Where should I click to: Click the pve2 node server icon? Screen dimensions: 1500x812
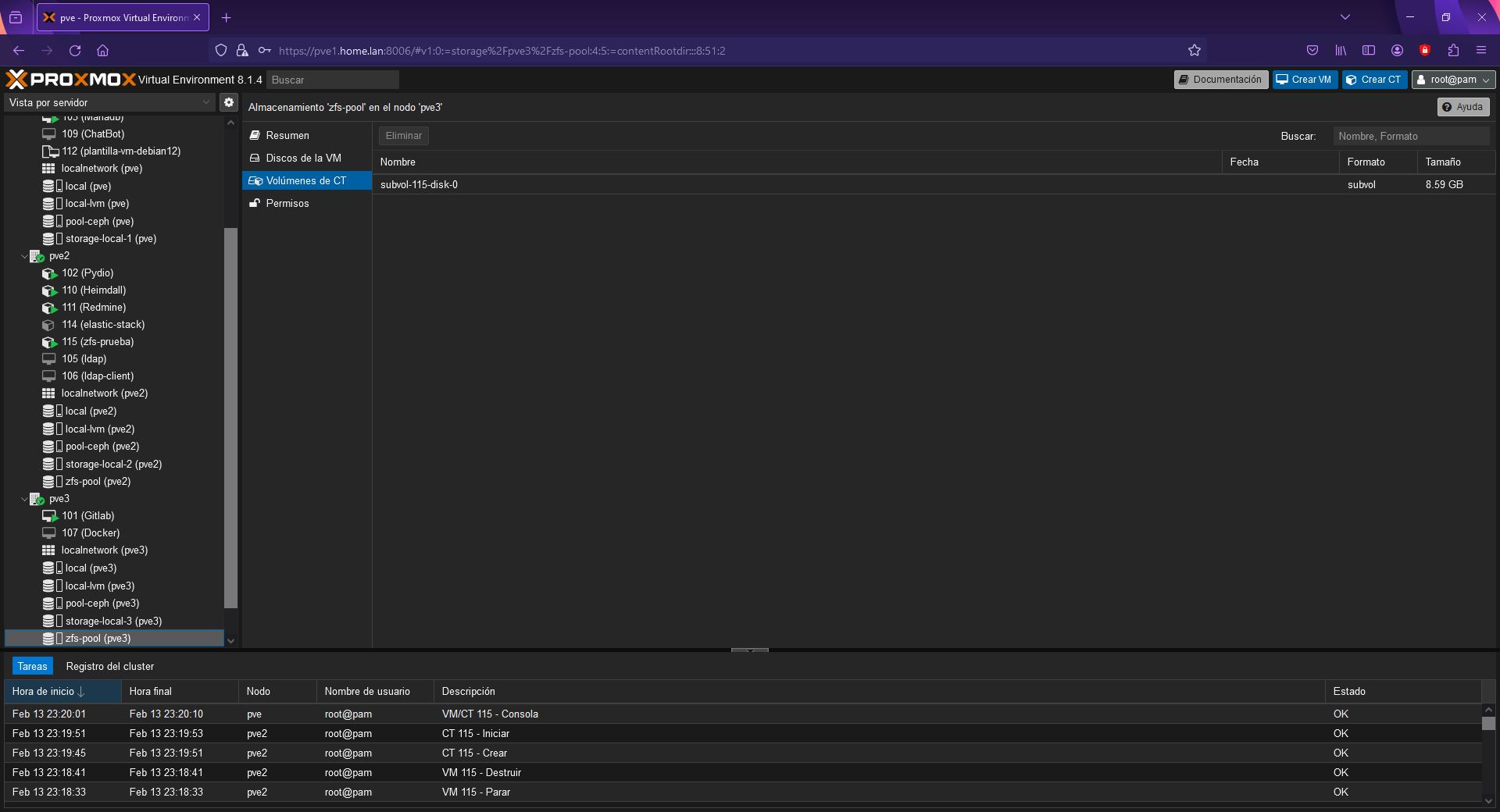[x=37, y=256]
